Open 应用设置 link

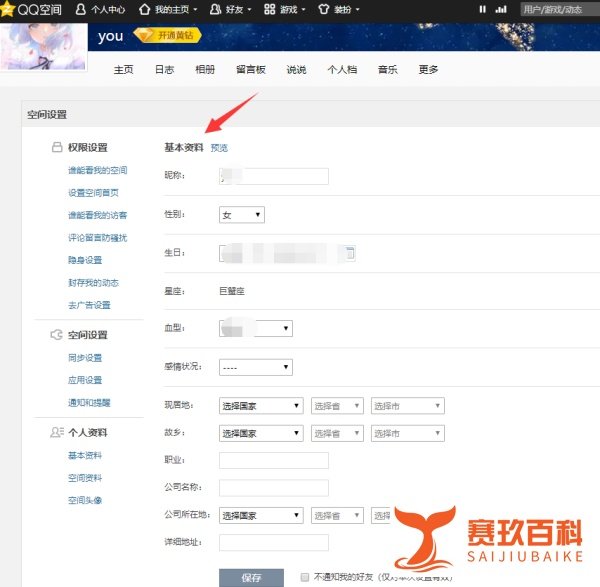pyautogui.click(x=85, y=380)
